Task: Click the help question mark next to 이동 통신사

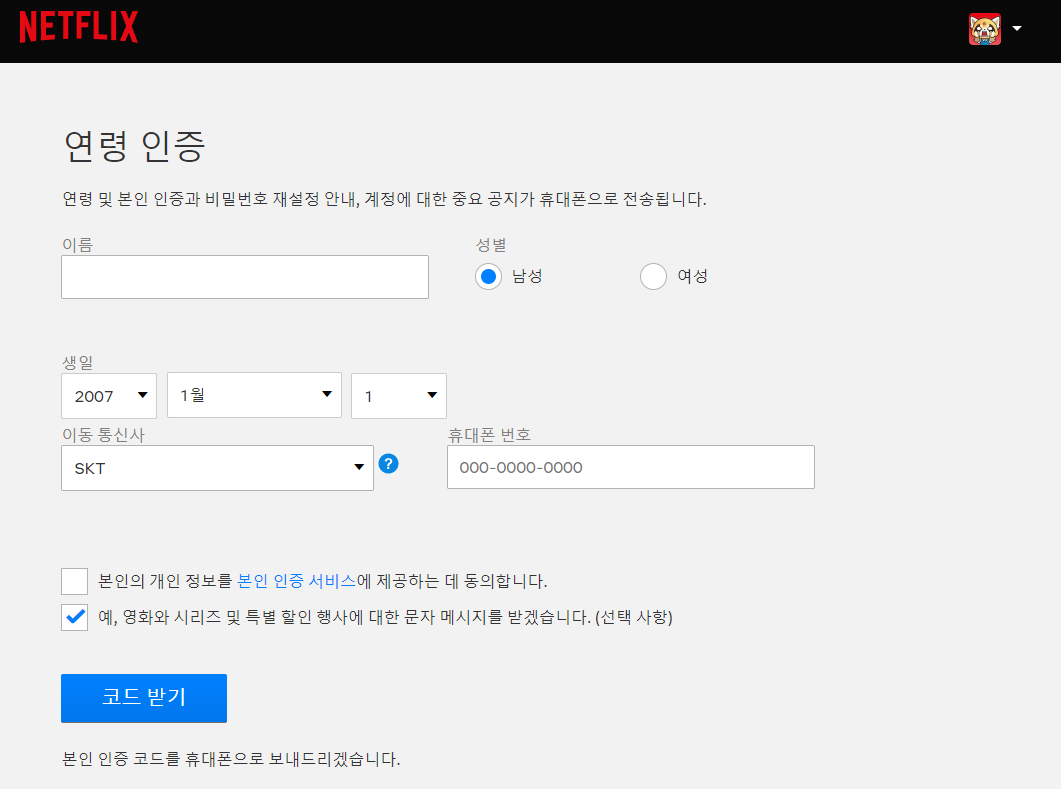Action: coord(389,464)
